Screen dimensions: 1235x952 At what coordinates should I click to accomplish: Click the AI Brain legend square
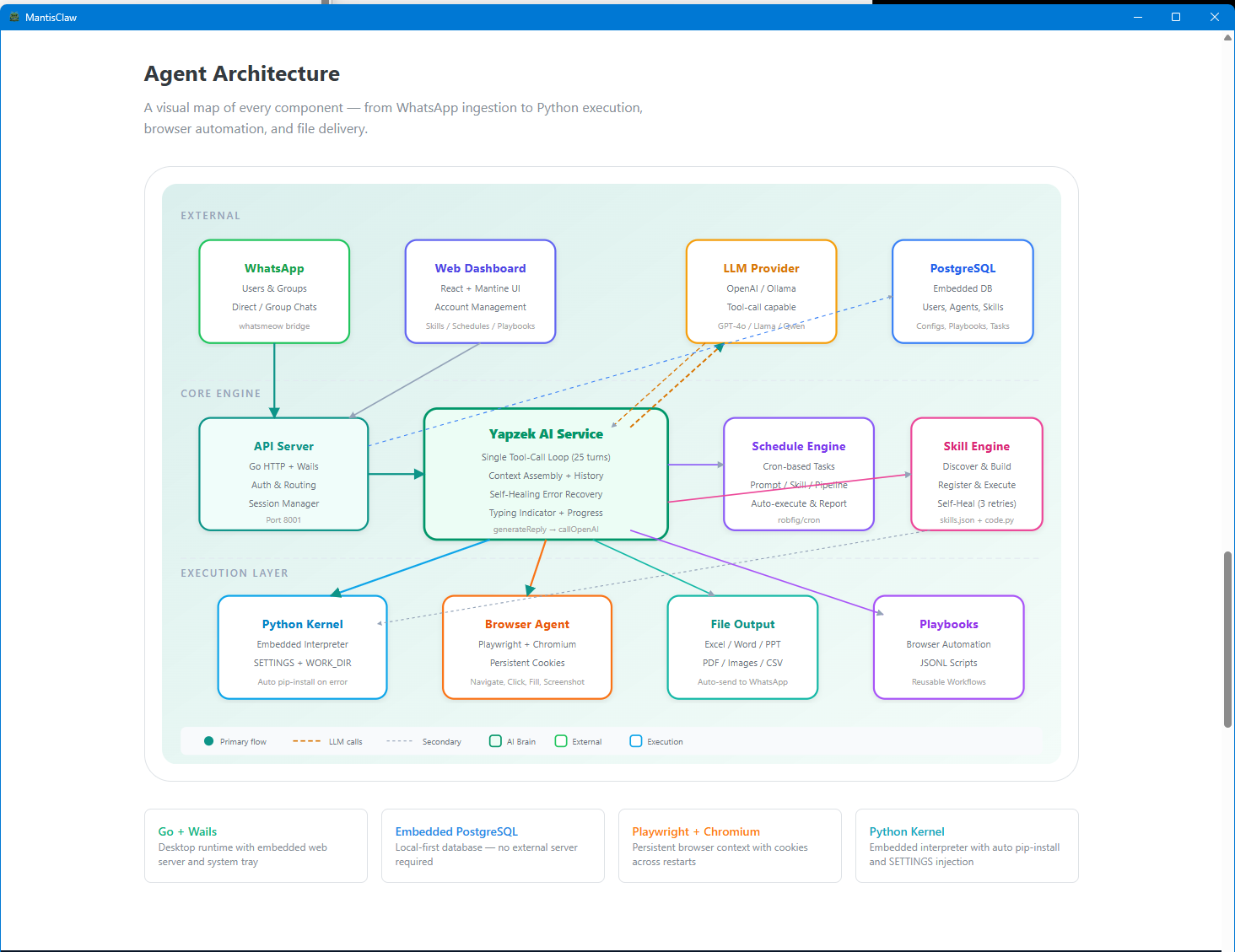tap(495, 741)
